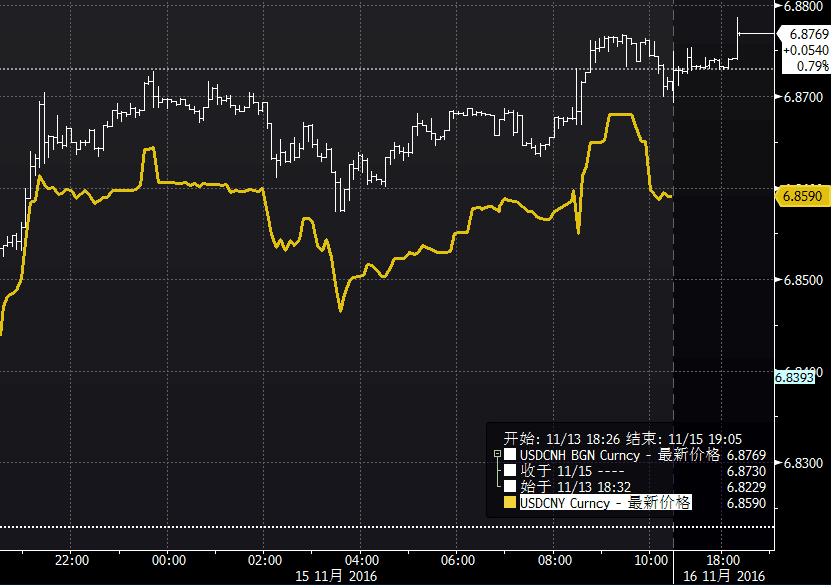The width and height of the screenshot is (831, 585).
Task: Collapse the USDCNH legend tree expander
Action: coord(497,455)
